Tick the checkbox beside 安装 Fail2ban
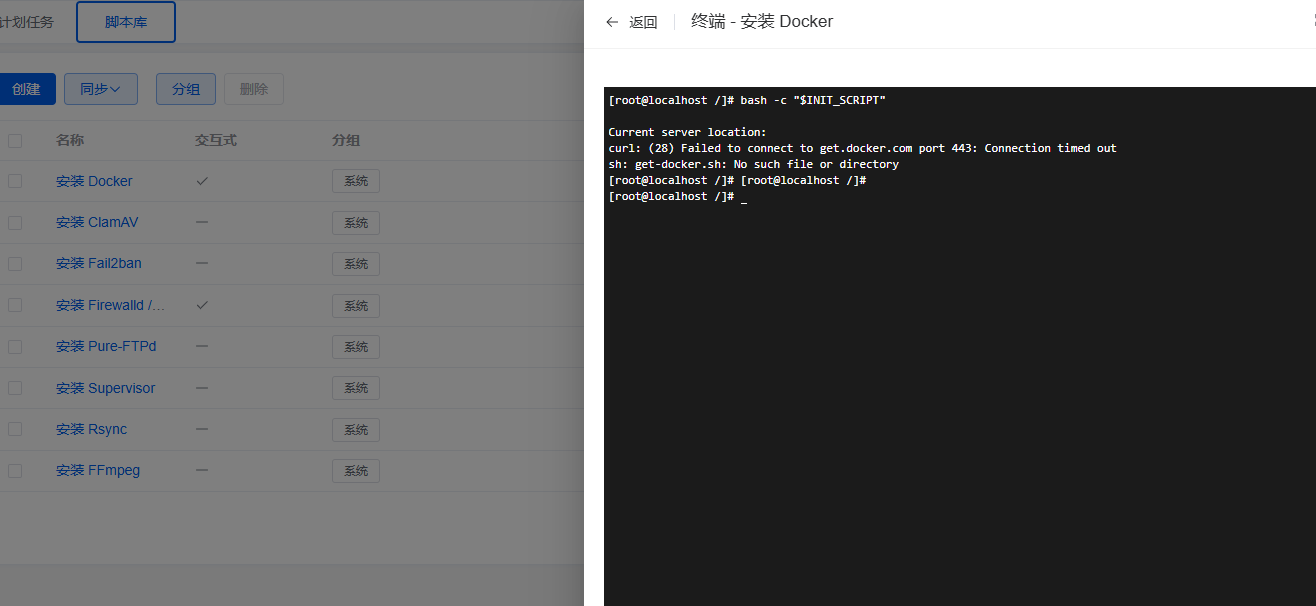 click(15, 264)
